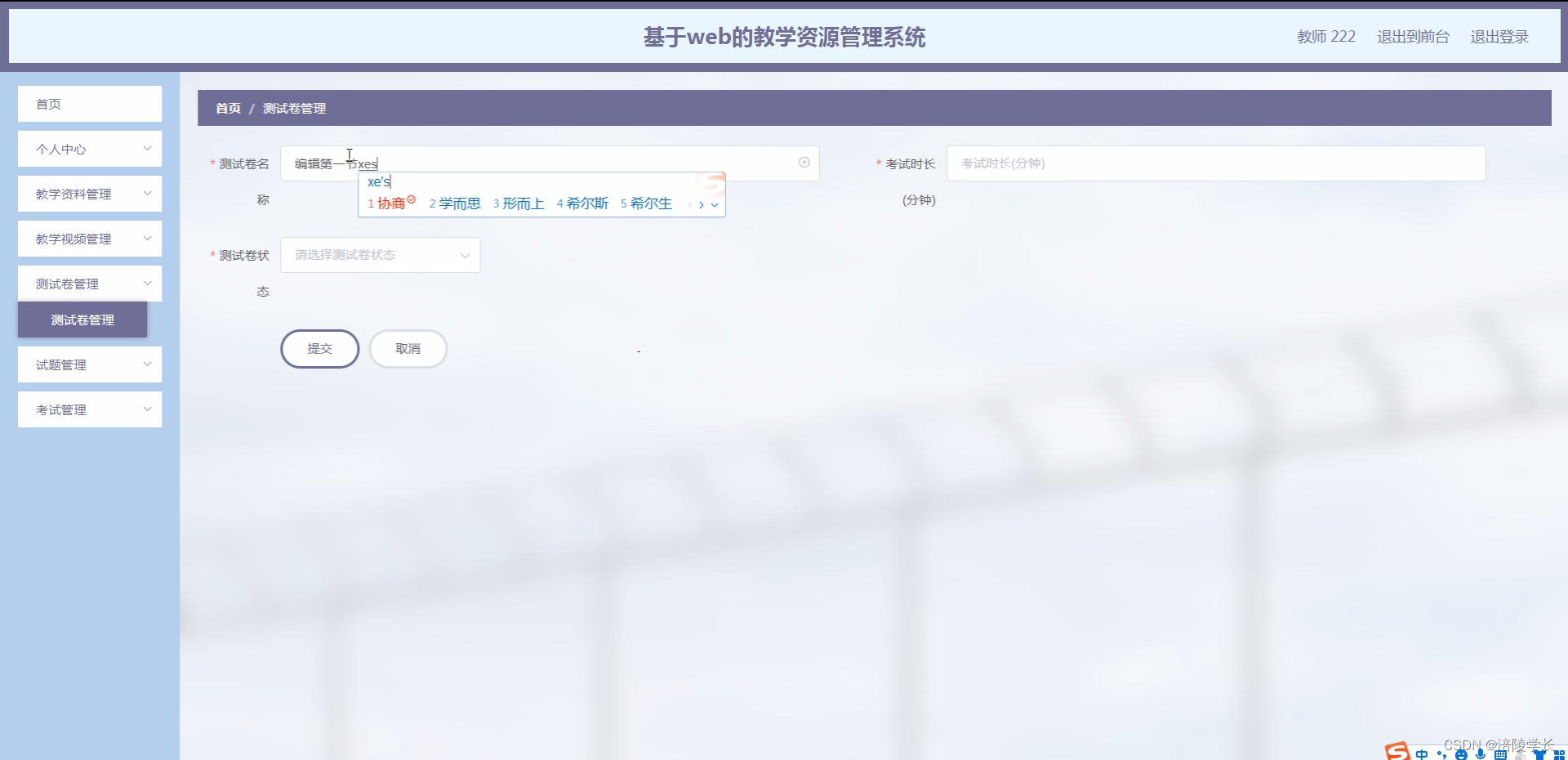This screenshot has width=1568, height=760.
Task: Open the on-screen keyboard icon
Action: tap(1501, 755)
